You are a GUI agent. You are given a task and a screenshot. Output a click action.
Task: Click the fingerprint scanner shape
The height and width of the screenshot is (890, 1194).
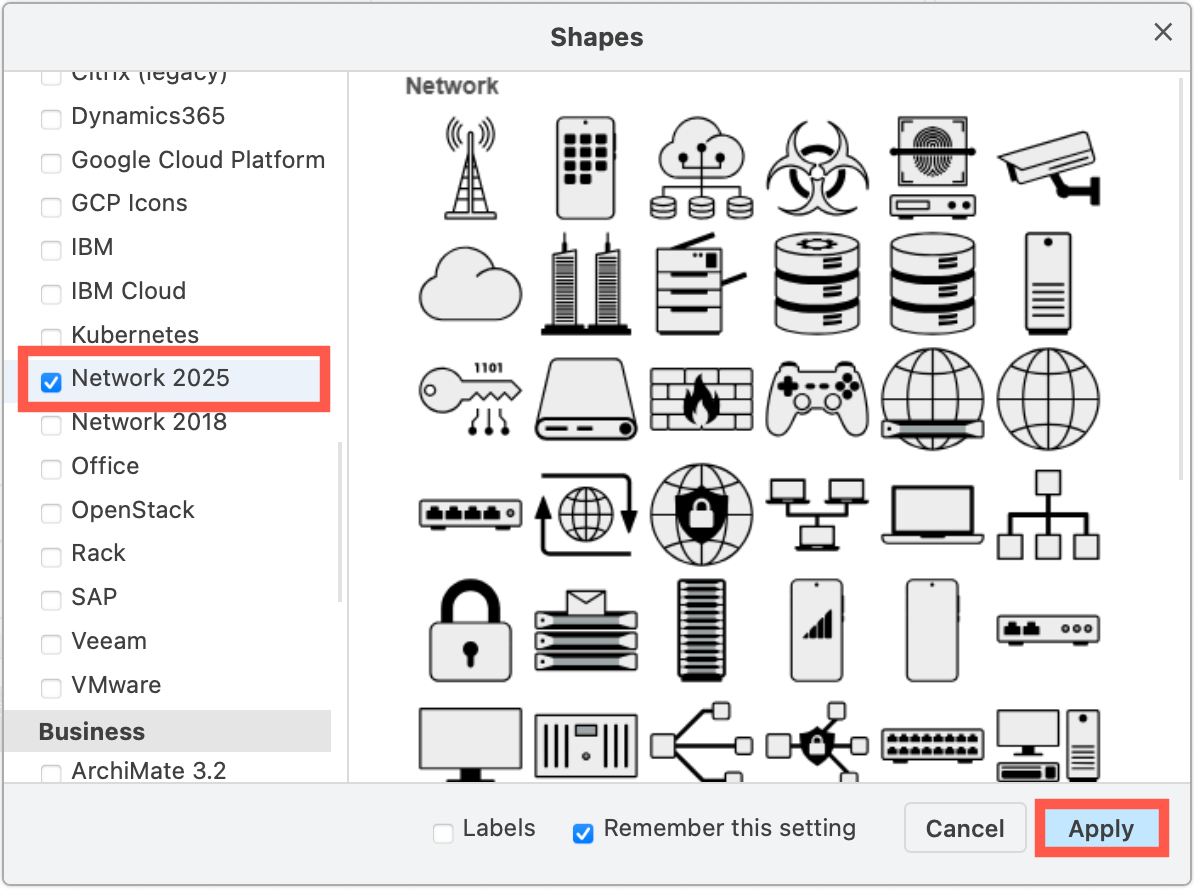(x=932, y=168)
